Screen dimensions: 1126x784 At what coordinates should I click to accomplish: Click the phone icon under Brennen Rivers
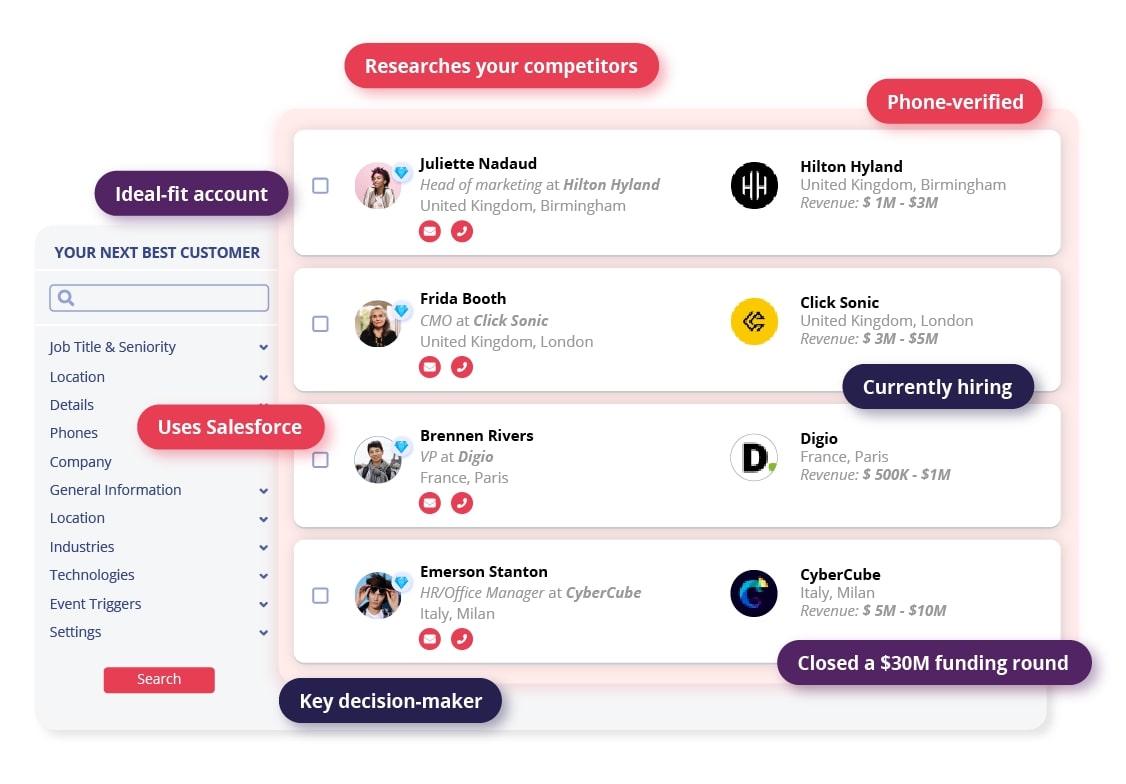[x=462, y=503]
